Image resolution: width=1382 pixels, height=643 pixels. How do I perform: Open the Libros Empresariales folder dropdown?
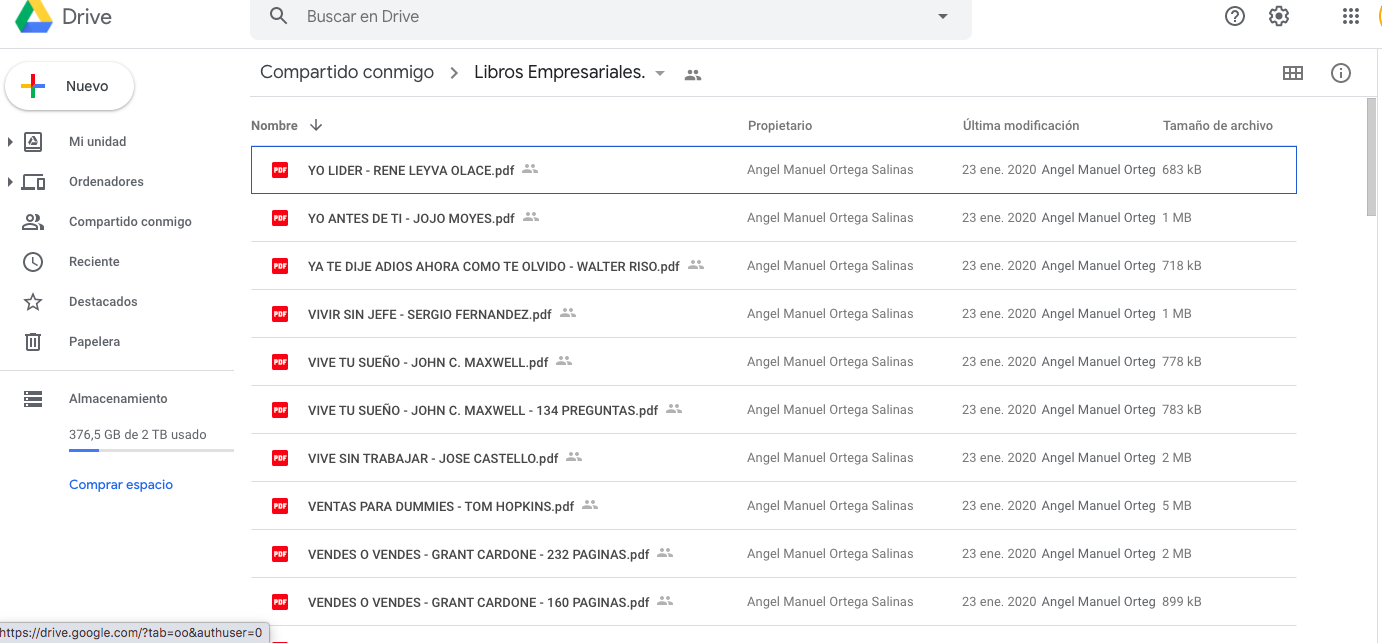(660, 74)
